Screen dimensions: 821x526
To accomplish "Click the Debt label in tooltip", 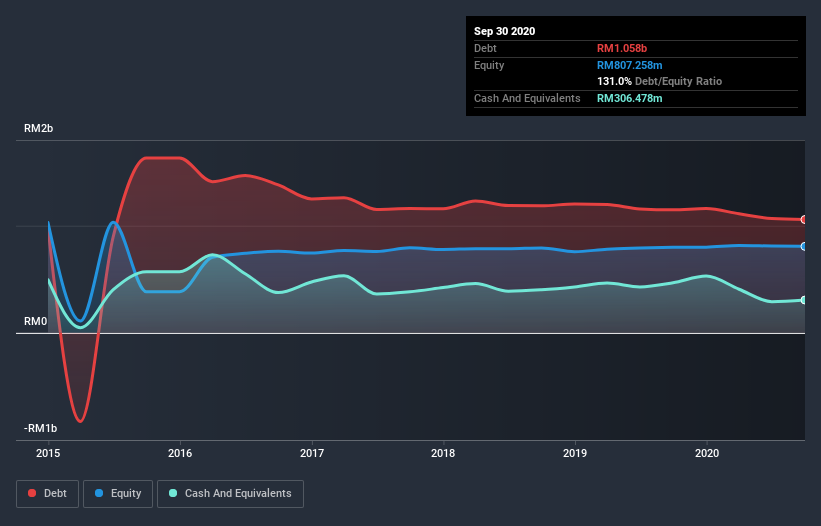I will 485,48.
